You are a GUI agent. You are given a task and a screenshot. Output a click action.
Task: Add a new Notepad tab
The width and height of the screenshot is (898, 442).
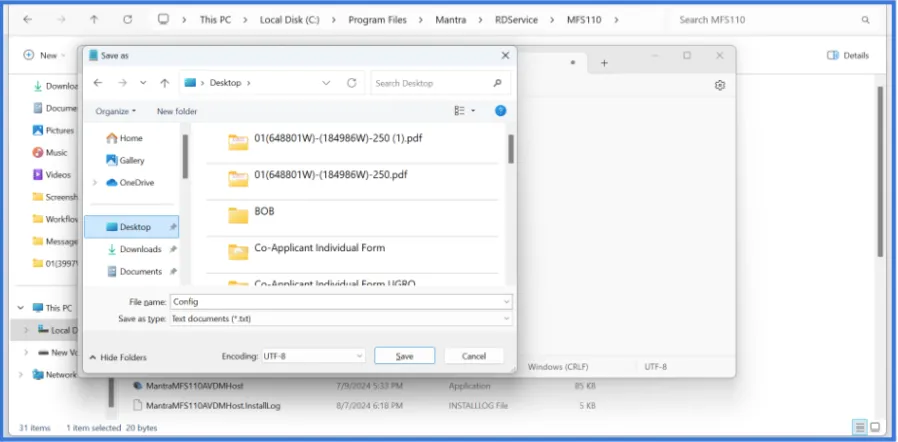click(604, 63)
